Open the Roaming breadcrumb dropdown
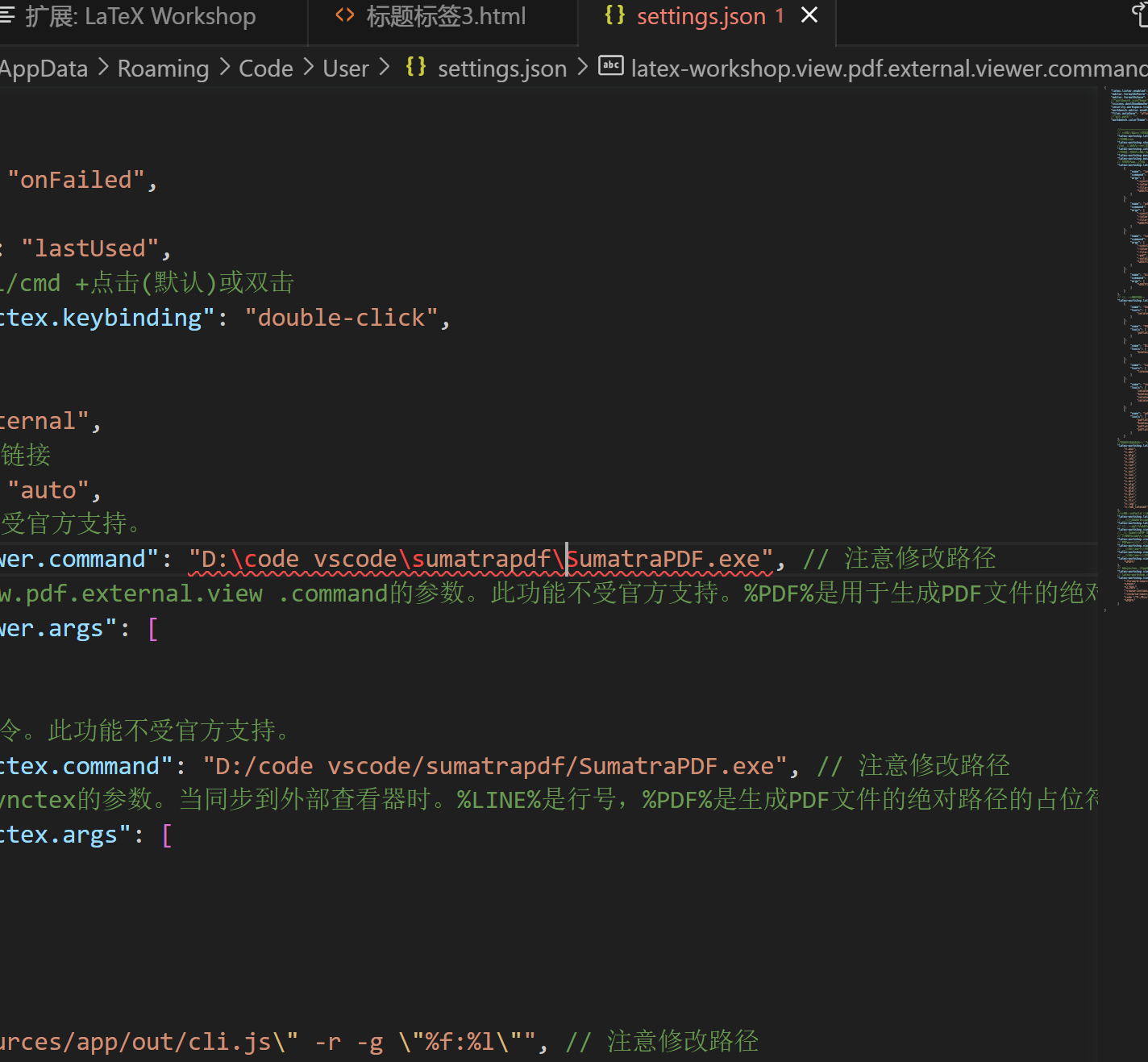This screenshot has height=1062, width=1148. pos(163,68)
